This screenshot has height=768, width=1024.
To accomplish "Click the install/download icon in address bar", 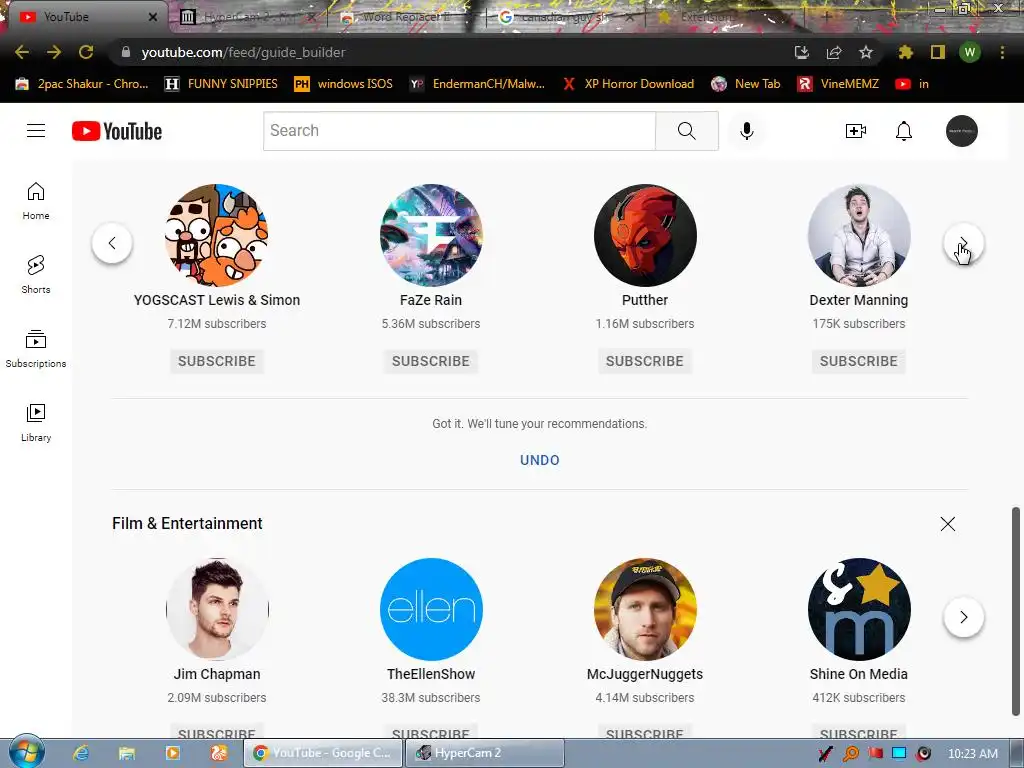I will pyautogui.click(x=802, y=52).
